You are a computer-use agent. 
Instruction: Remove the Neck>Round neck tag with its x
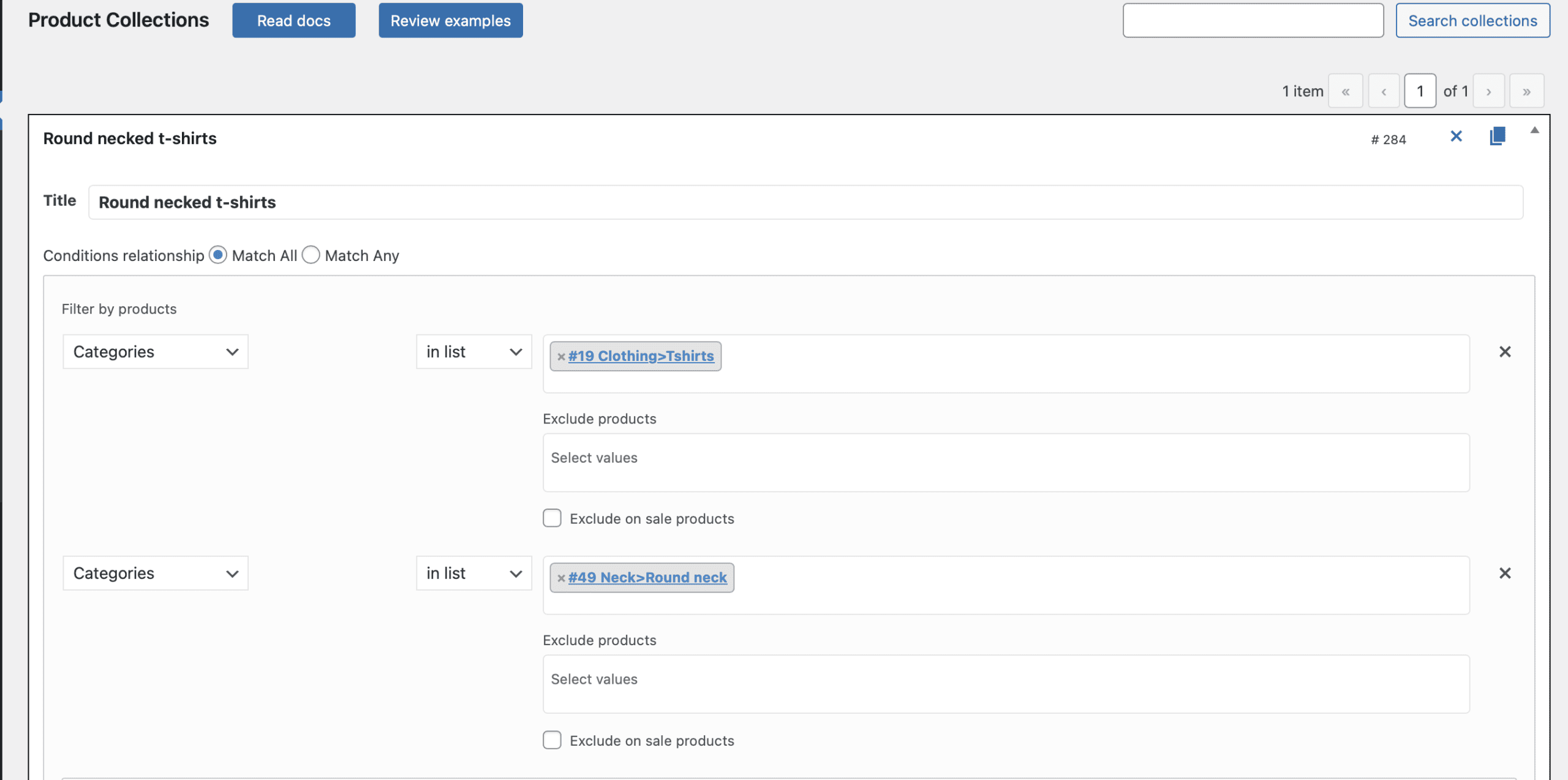pos(560,578)
